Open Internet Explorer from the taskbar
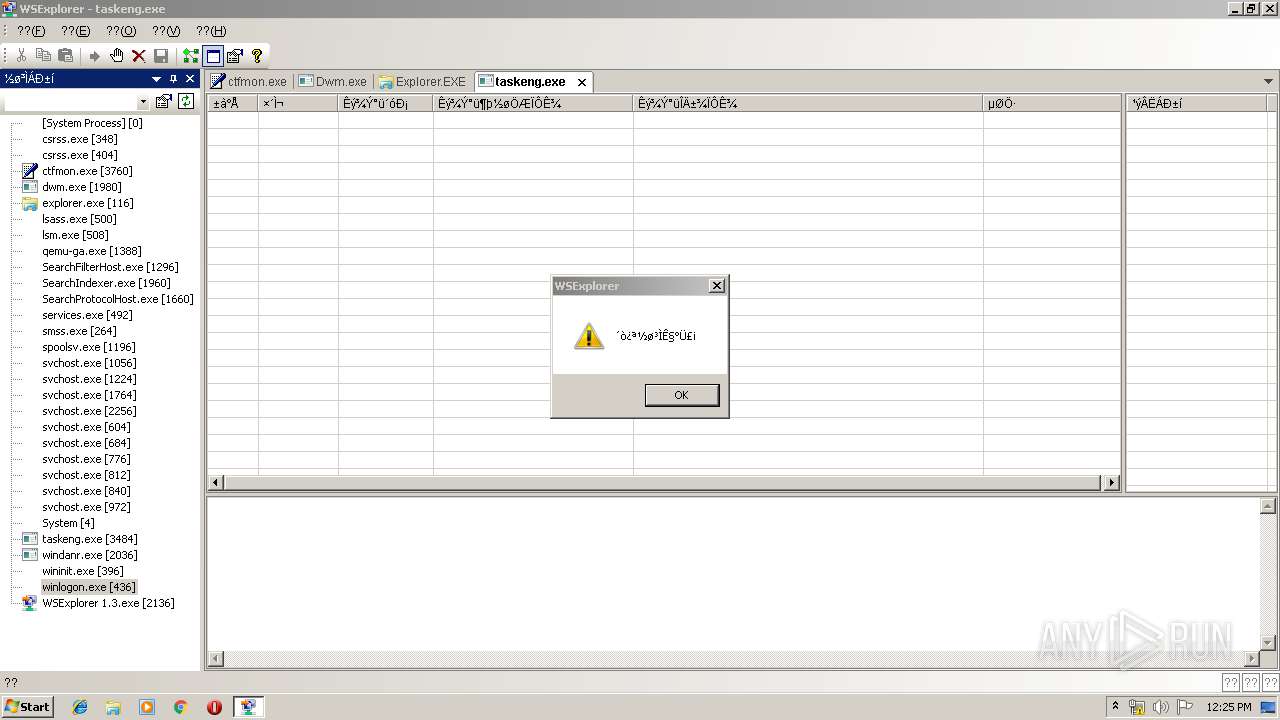Screen dimensions: 1280x720 pyautogui.click(x=80, y=707)
